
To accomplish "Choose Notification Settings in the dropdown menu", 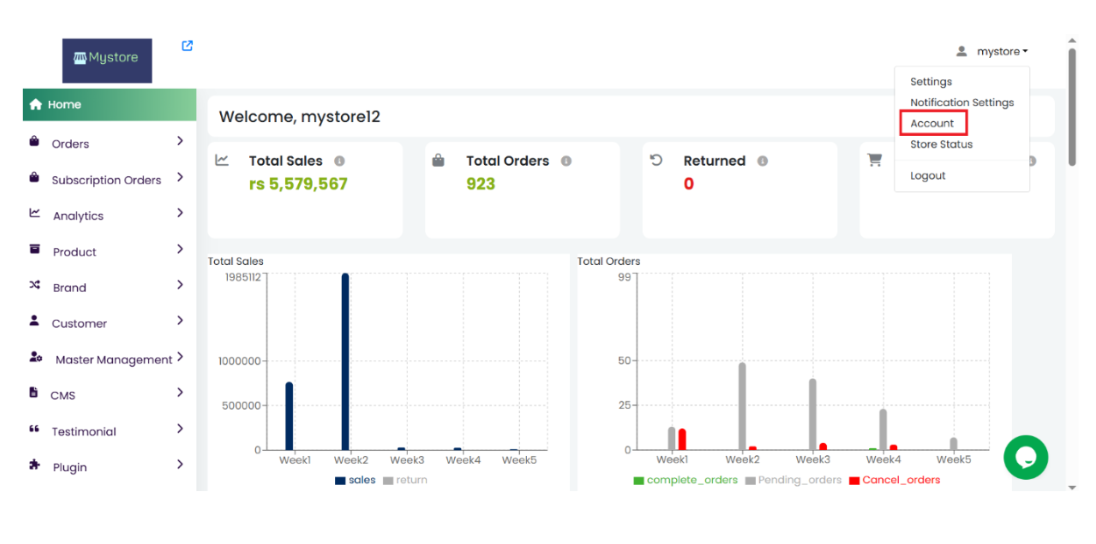I will [x=961, y=102].
